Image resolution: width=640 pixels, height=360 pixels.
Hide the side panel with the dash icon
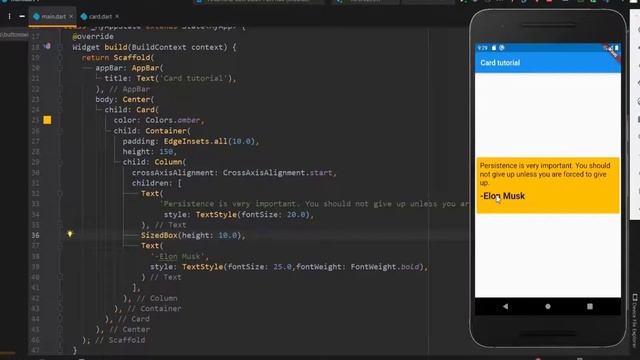22,16
